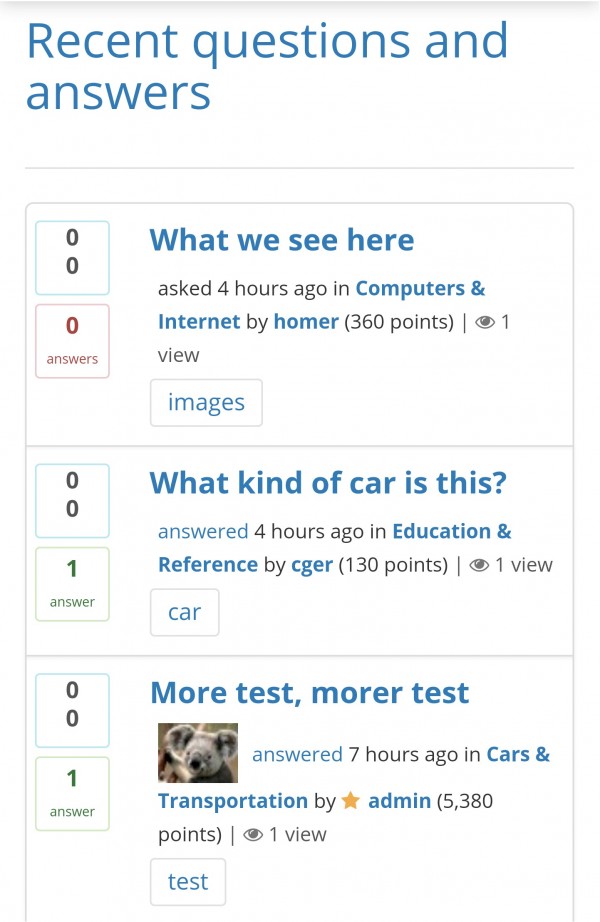Screen dimensions: 600x922
Task: Click the red "0 answers" count box
Action: click(x=72, y=341)
